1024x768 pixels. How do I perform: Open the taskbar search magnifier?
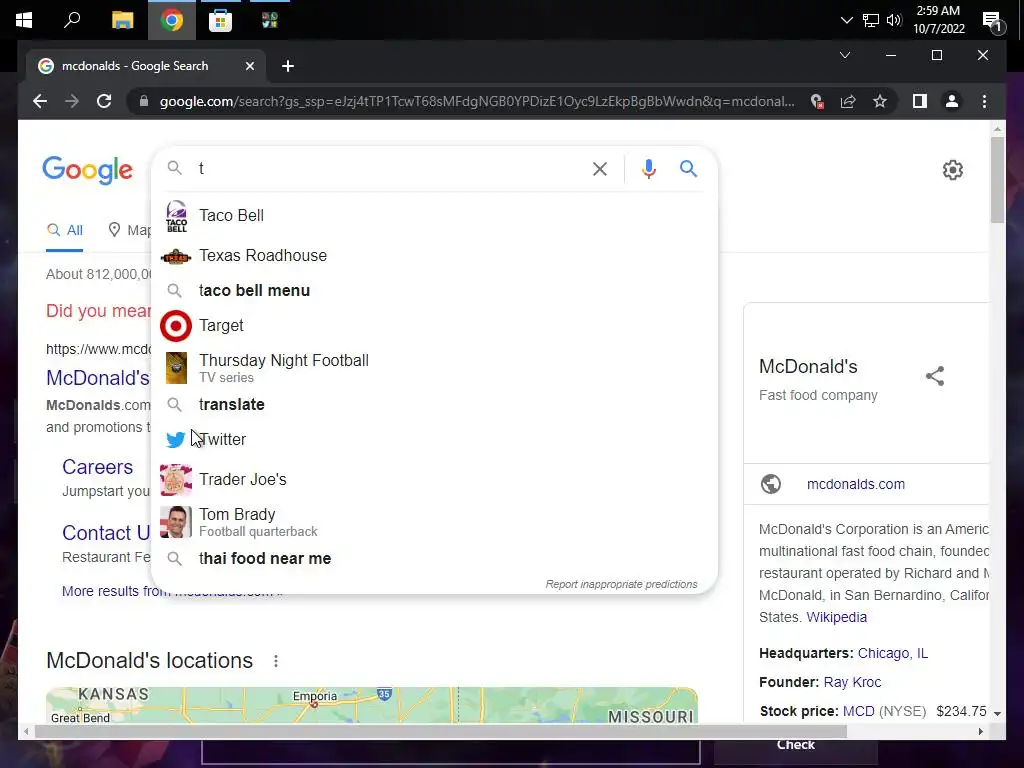[x=72, y=20]
